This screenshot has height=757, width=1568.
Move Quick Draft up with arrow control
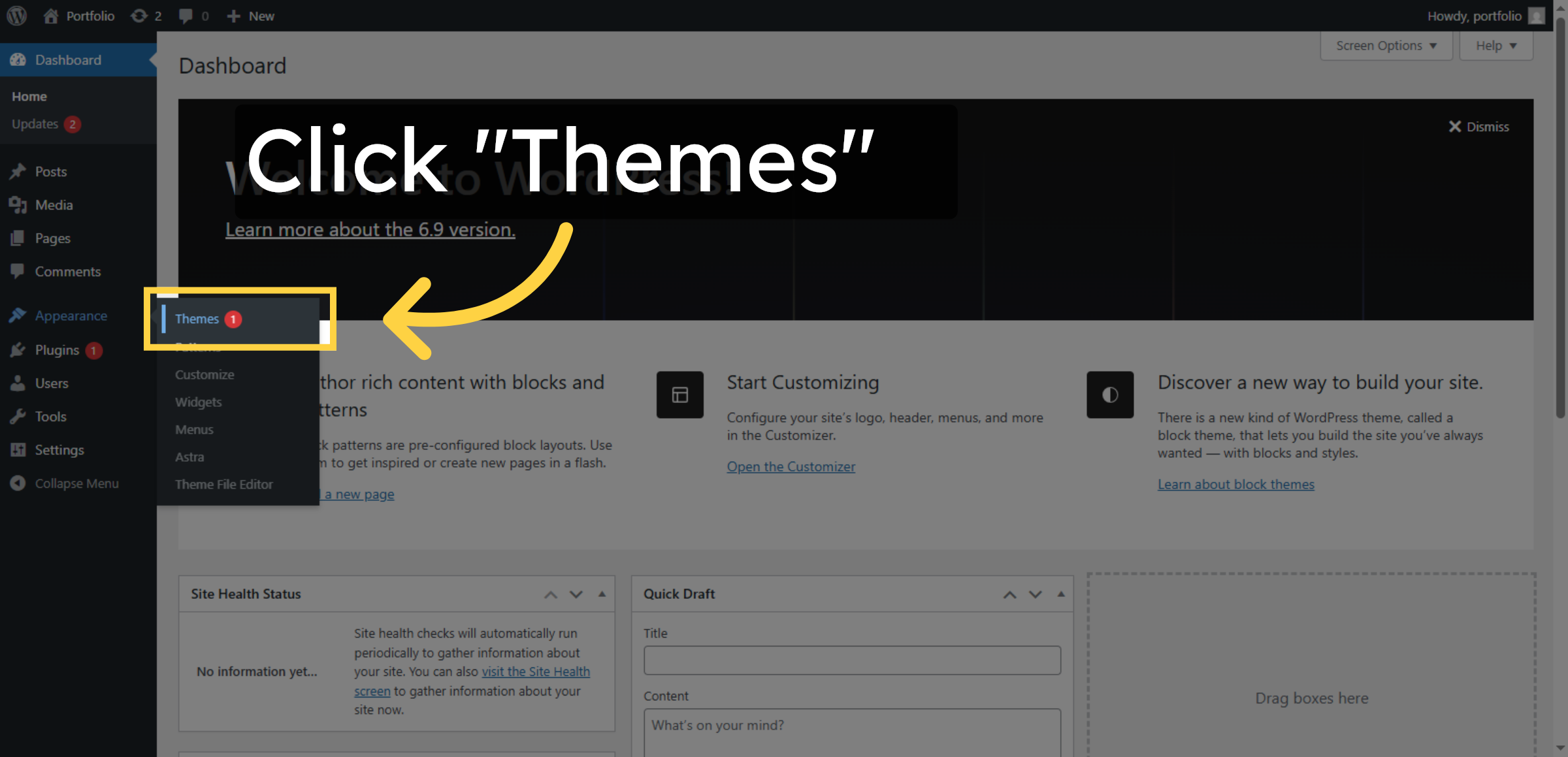1010,594
